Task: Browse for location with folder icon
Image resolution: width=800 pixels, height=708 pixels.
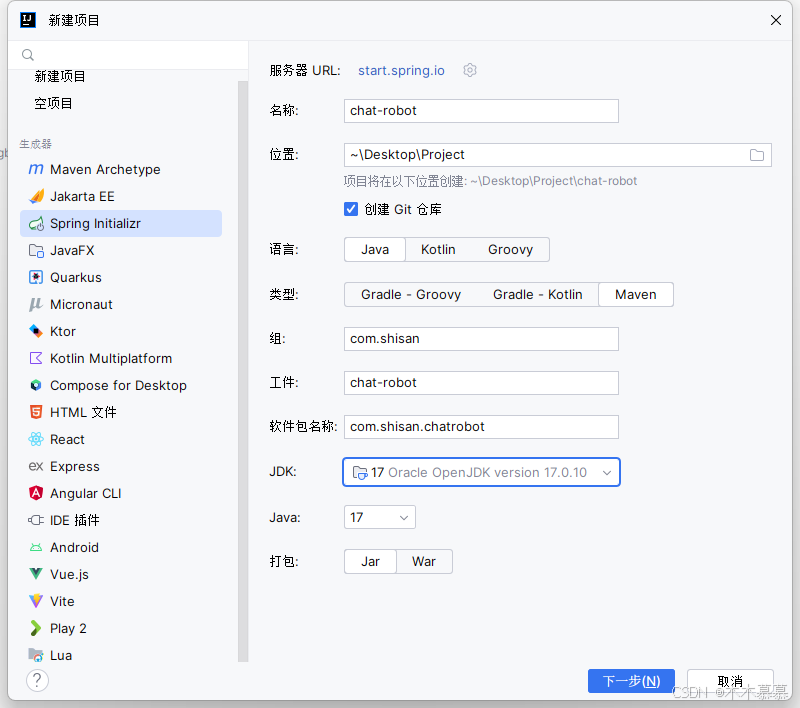Action: pyautogui.click(x=757, y=155)
